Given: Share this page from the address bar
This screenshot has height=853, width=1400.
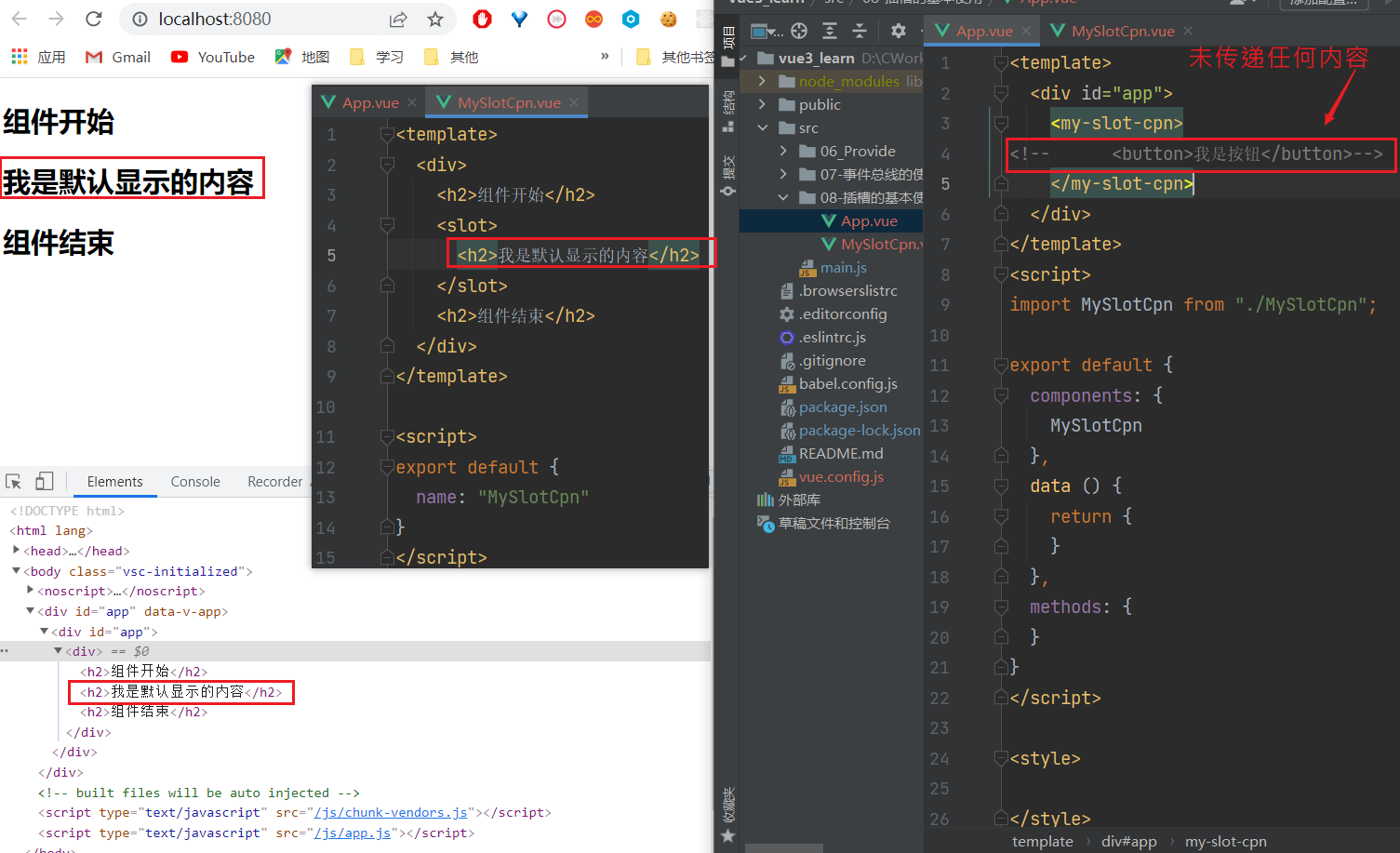Looking at the screenshot, I should pyautogui.click(x=398, y=19).
